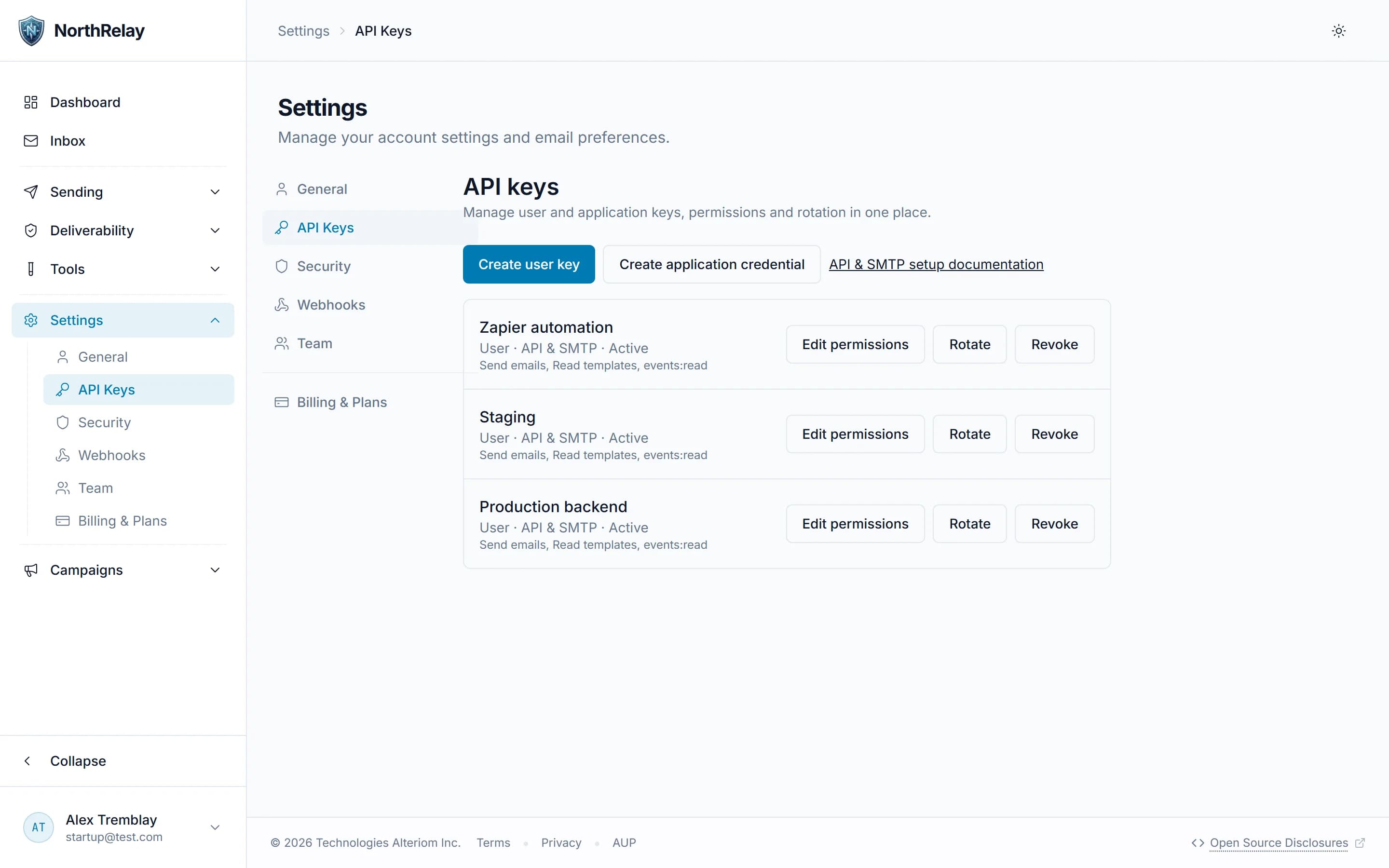Click Create application credential button

(x=712, y=264)
